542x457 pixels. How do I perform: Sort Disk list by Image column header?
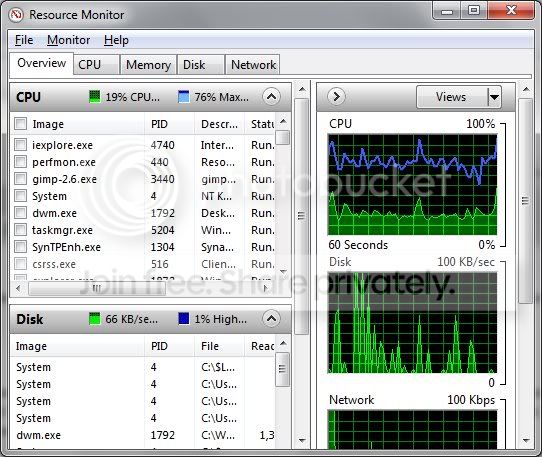(78, 346)
